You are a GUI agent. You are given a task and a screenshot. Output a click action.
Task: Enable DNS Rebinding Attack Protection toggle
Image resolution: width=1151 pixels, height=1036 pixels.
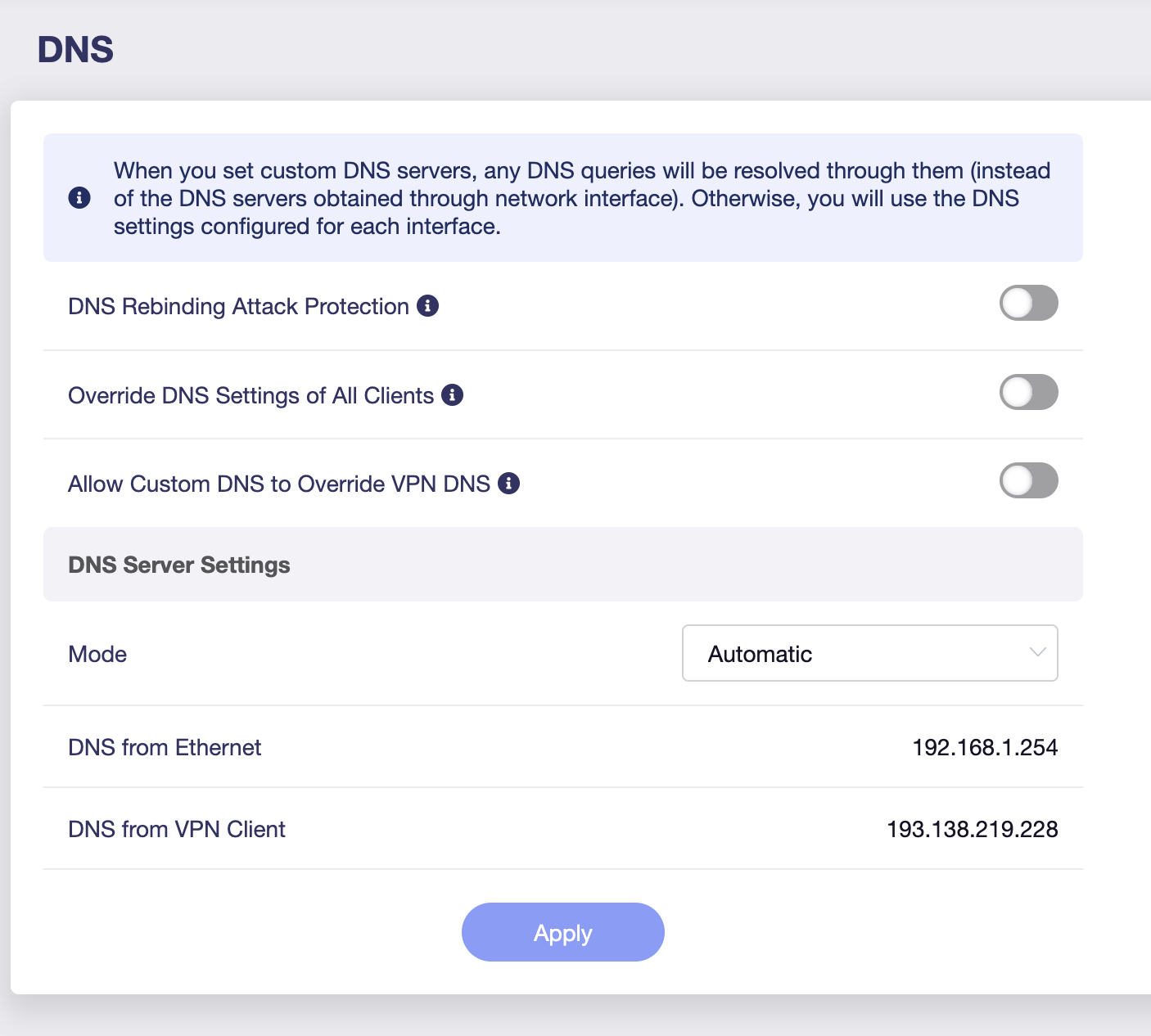1028,304
